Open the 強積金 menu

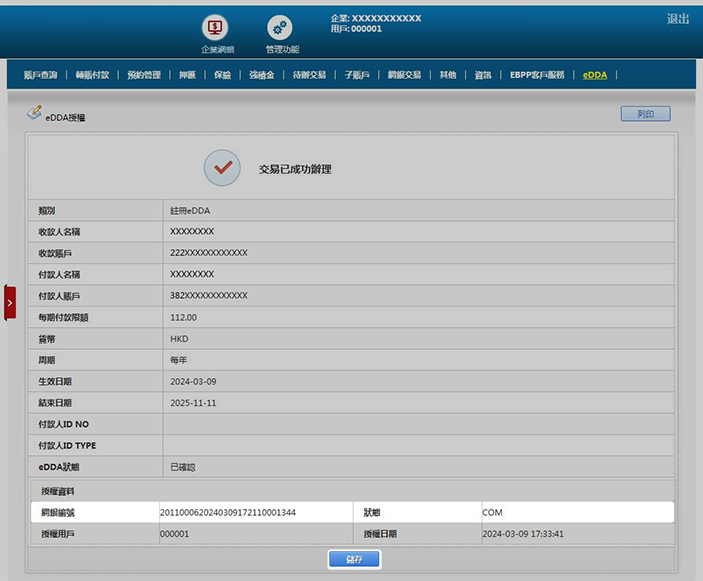pyautogui.click(x=262, y=75)
